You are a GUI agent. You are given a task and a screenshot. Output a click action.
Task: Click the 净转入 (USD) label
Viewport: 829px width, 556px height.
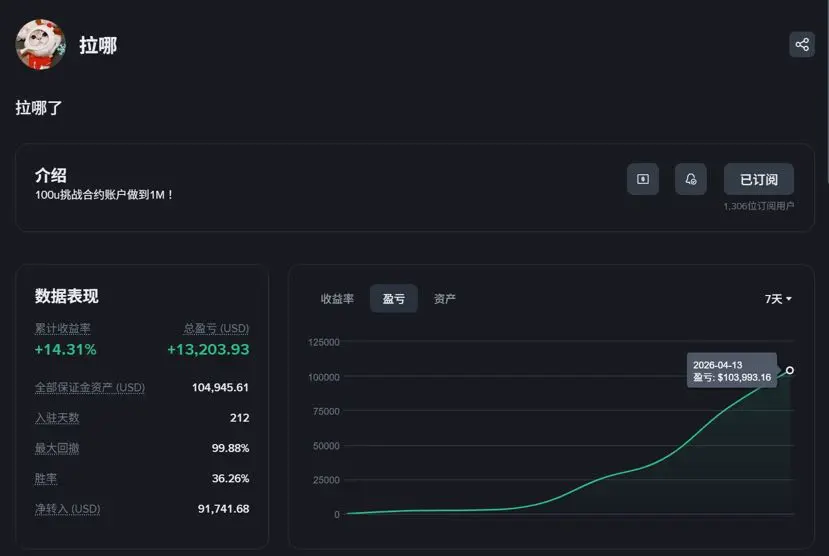point(68,509)
